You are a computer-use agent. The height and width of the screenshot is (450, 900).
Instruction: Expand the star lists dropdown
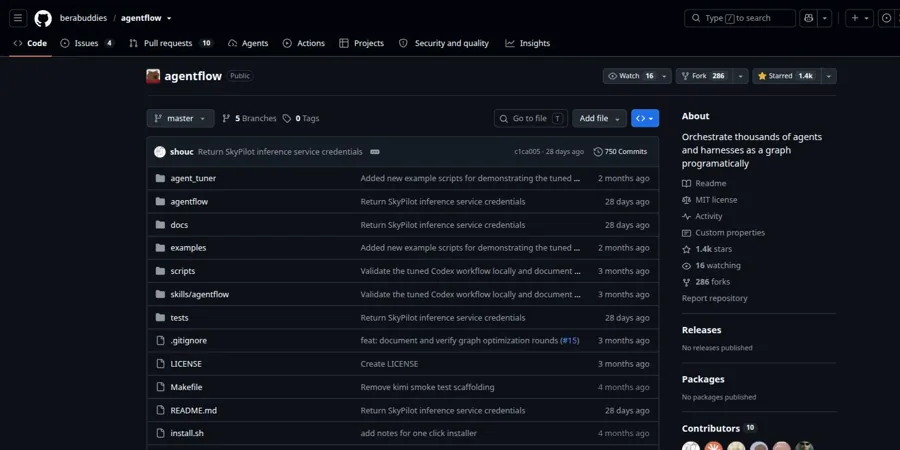(828, 76)
